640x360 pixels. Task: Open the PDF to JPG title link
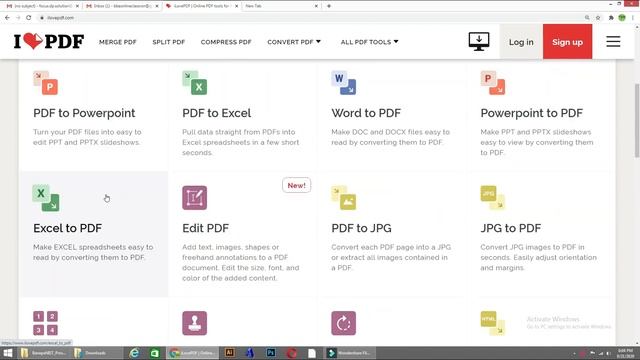click(361, 228)
